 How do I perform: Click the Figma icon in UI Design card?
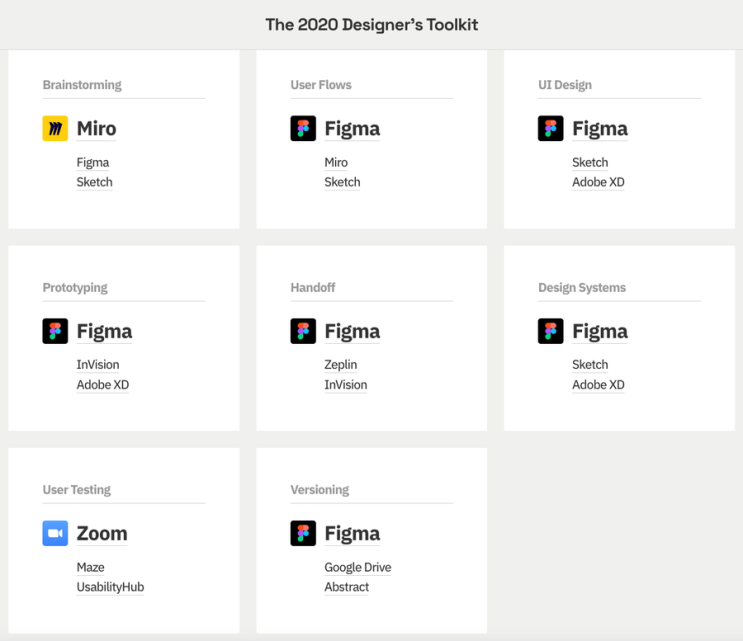(x=551, y=128)
